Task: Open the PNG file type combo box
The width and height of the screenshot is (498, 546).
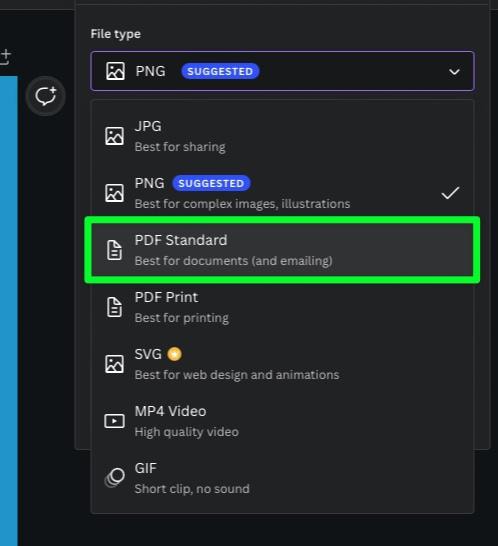Action: 282,71
